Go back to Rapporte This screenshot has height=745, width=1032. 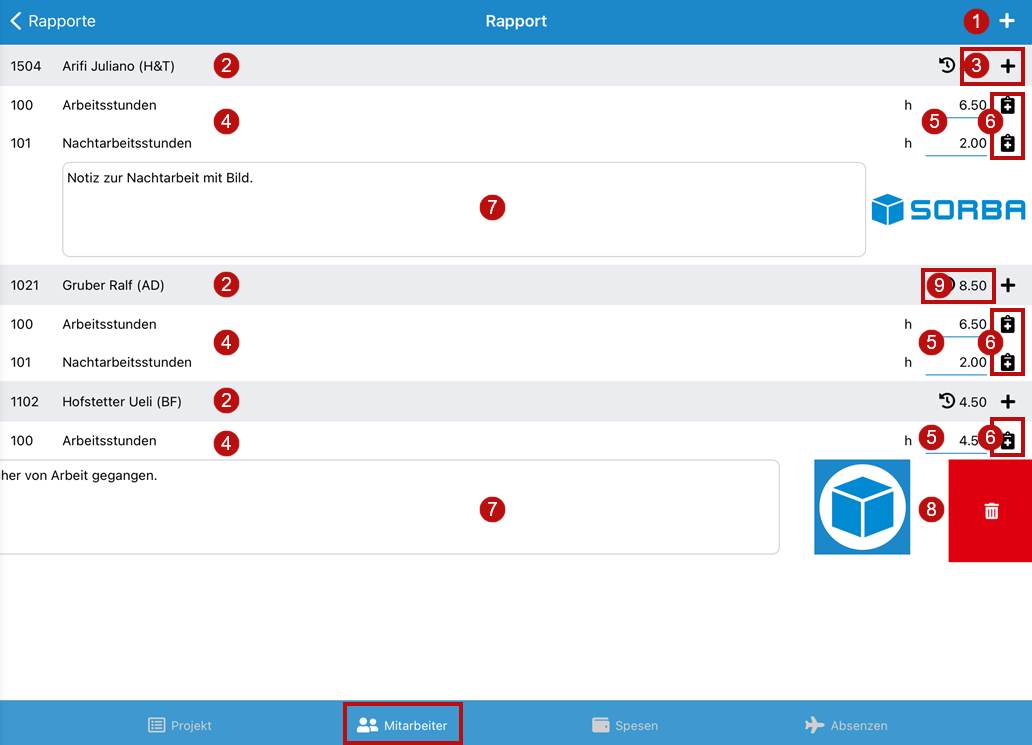click(53, 21)
